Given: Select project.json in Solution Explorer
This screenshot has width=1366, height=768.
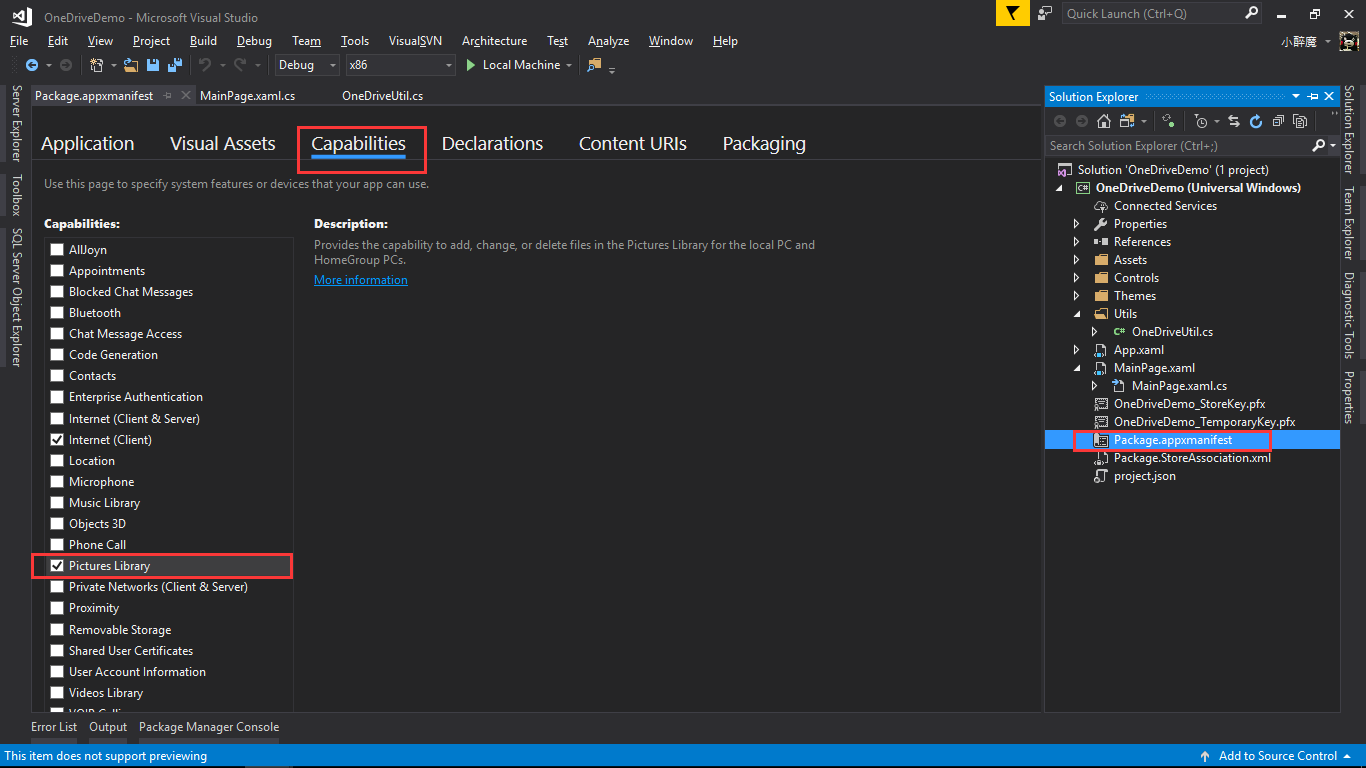Looking at the screenshot, I should click(x=1145, y=476).
